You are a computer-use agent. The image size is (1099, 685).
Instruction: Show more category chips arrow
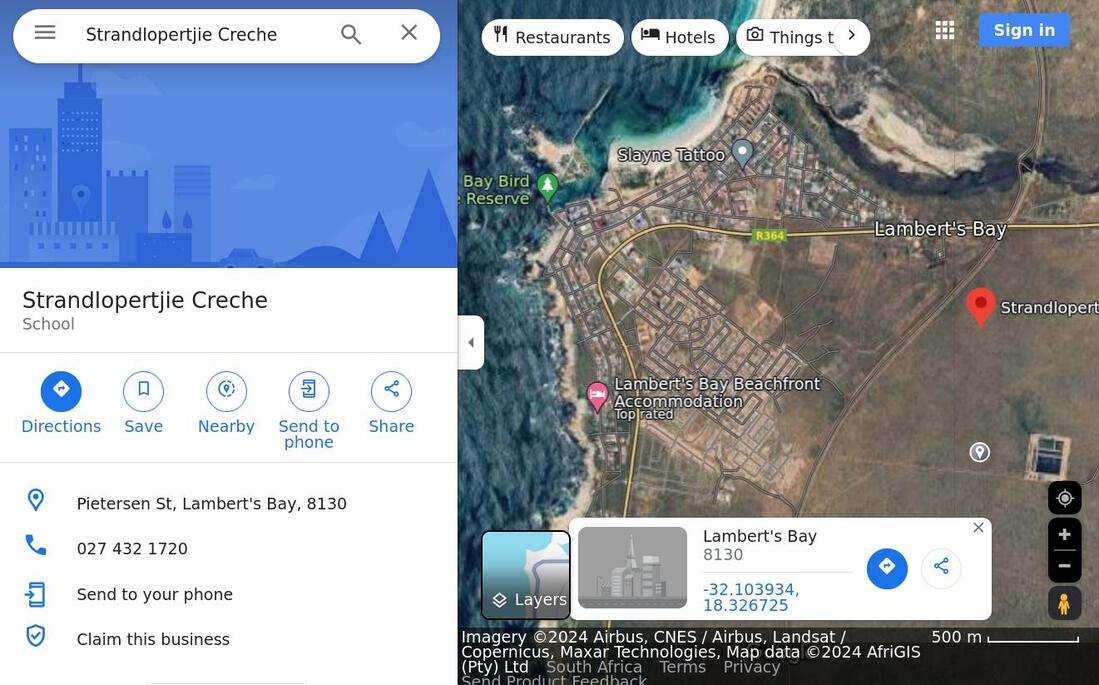[x=852, y=36]
